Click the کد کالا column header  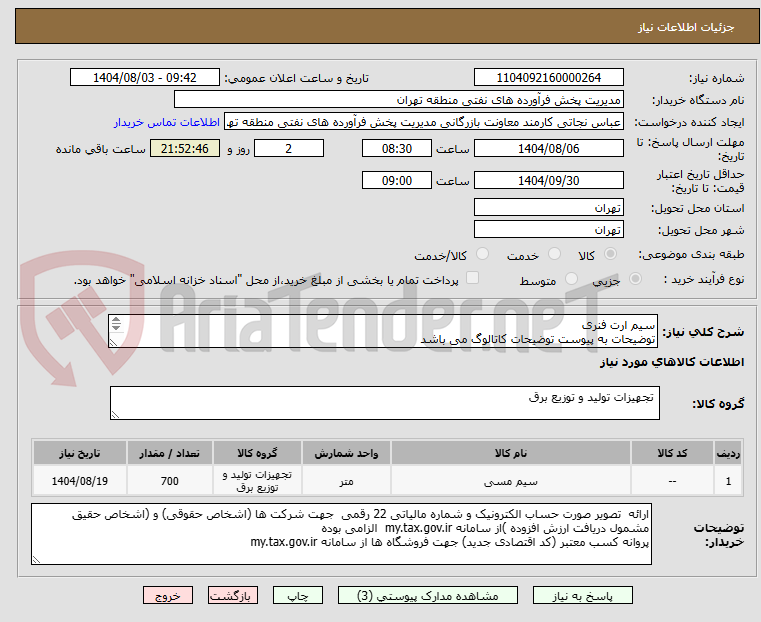point(672,453)
